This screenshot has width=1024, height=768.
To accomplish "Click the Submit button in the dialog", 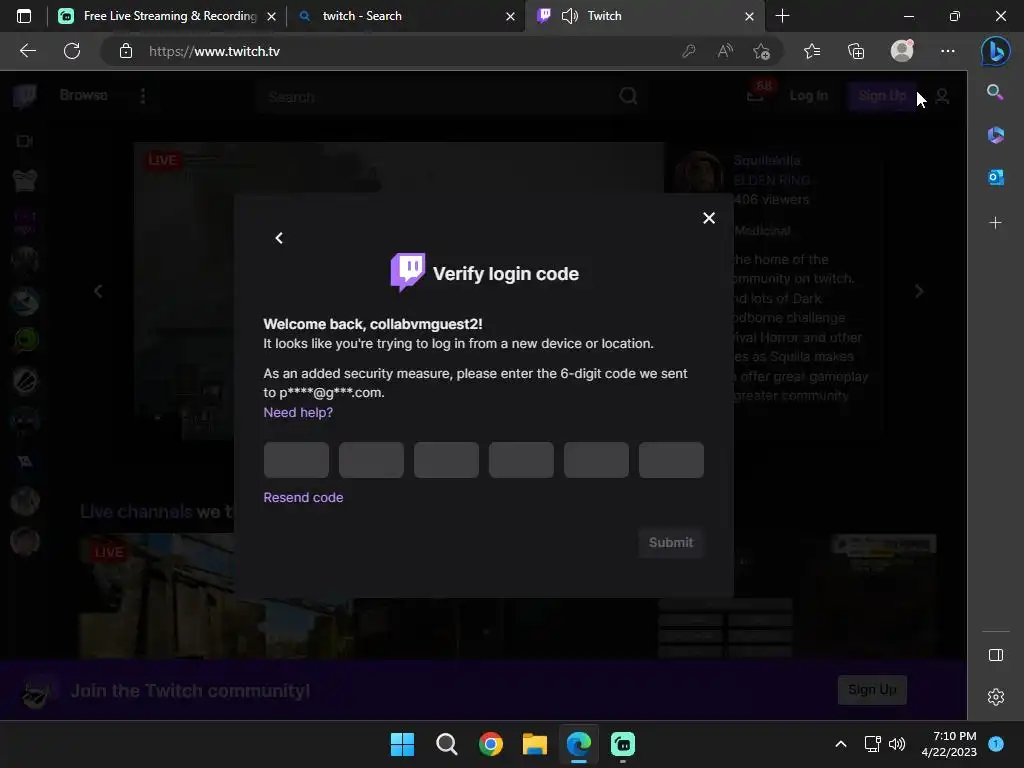I will point(671,542).
